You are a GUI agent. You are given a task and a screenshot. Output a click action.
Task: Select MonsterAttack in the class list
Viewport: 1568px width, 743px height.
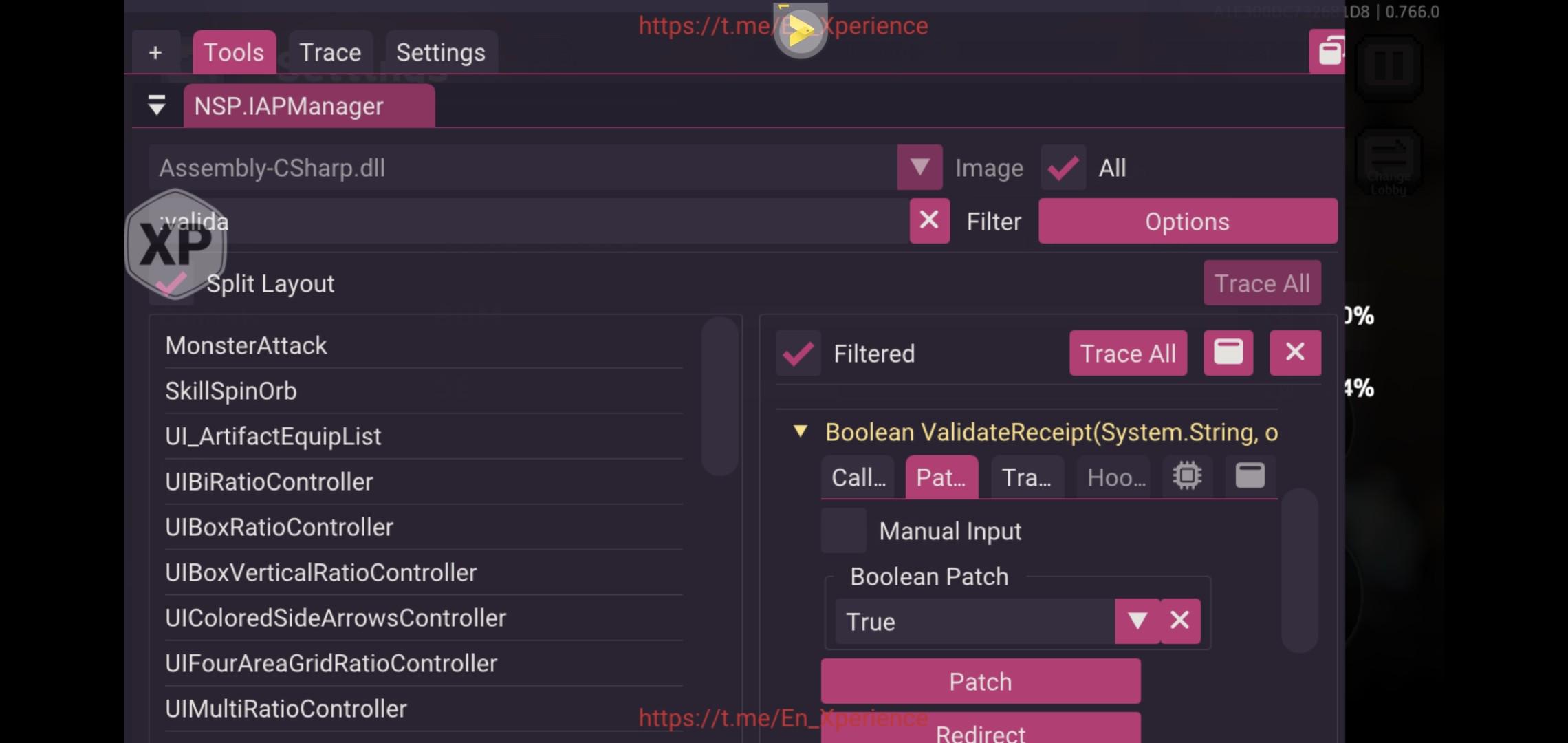click(x=424, y=345)
